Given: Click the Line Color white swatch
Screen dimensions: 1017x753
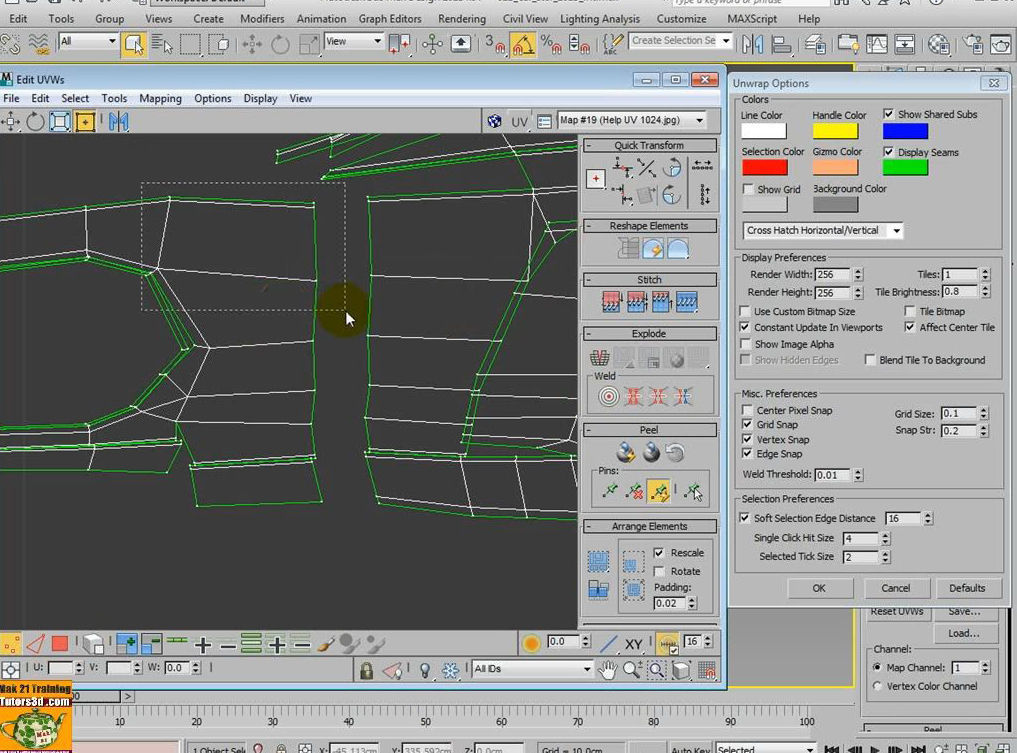Looking at the screenshot, I should point(764,130).
